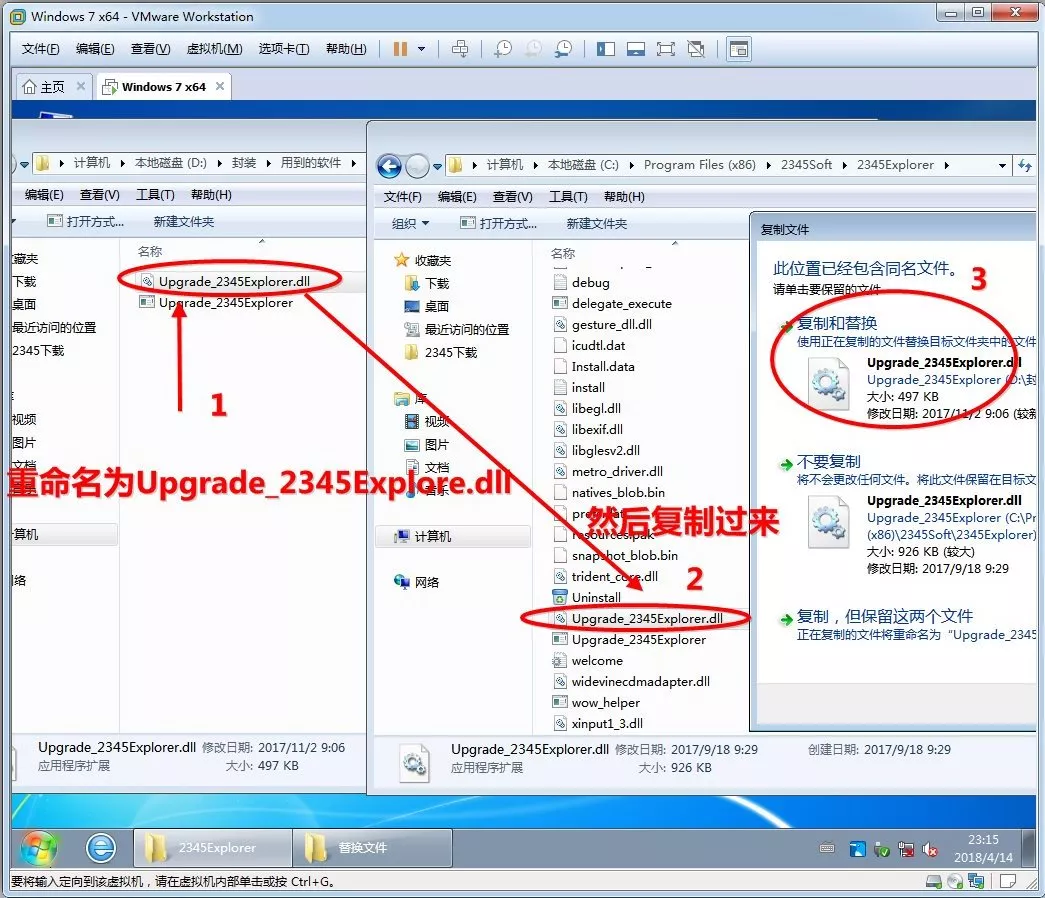Image resolution: width=1045 pixels, height=898 pixels.
Task: Open the Windows 7 Start button
Action: click(x=39, y=848)
